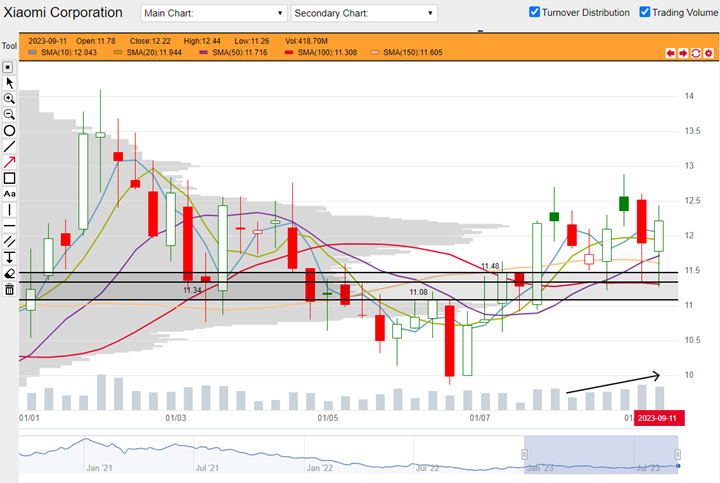Select the Aa text annotation tool
The width and height of the screenshot is (720, 483).
[x=9, y=194]
